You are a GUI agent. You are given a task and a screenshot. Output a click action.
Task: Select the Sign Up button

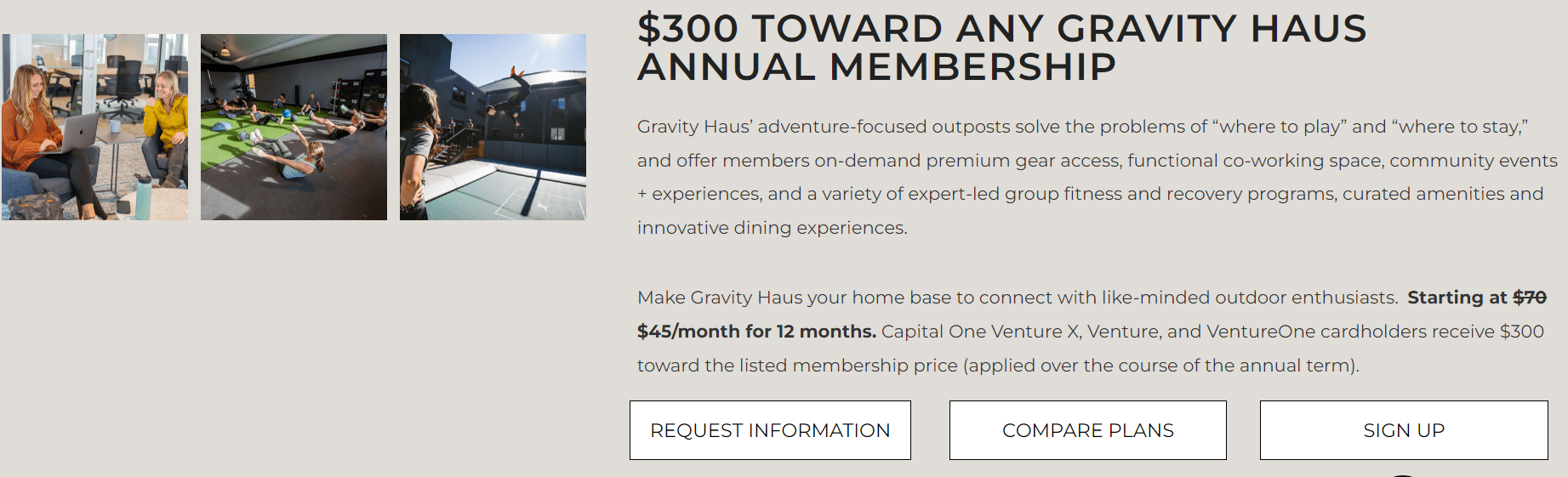click(x=1404, y=430)
